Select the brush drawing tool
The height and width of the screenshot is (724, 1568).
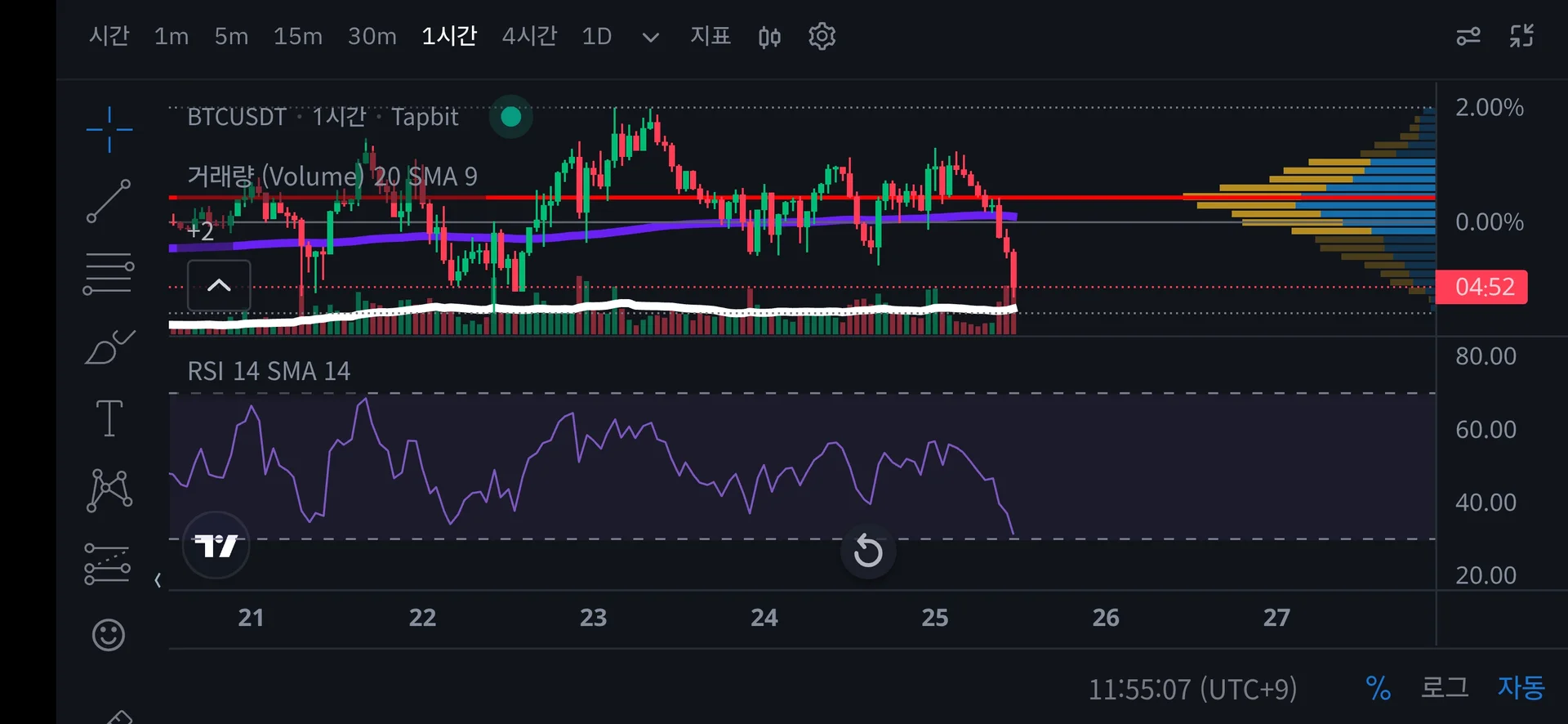coord(109,346)
